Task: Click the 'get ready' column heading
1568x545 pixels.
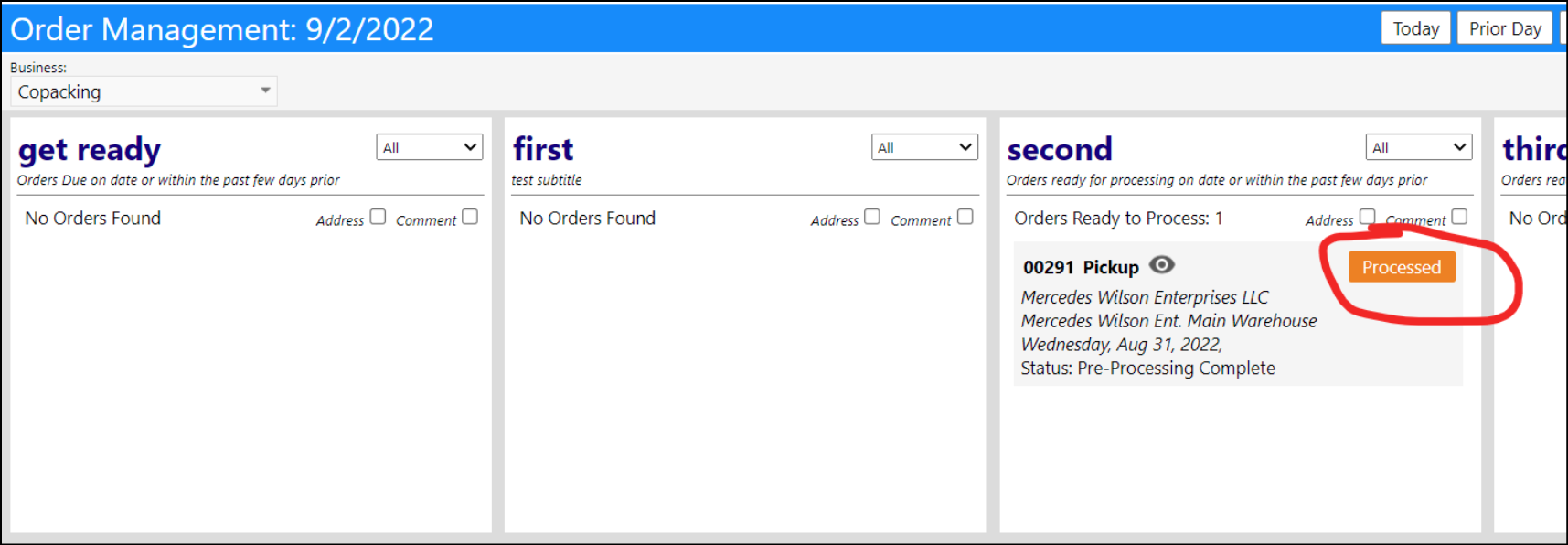Action: point(90,150)
